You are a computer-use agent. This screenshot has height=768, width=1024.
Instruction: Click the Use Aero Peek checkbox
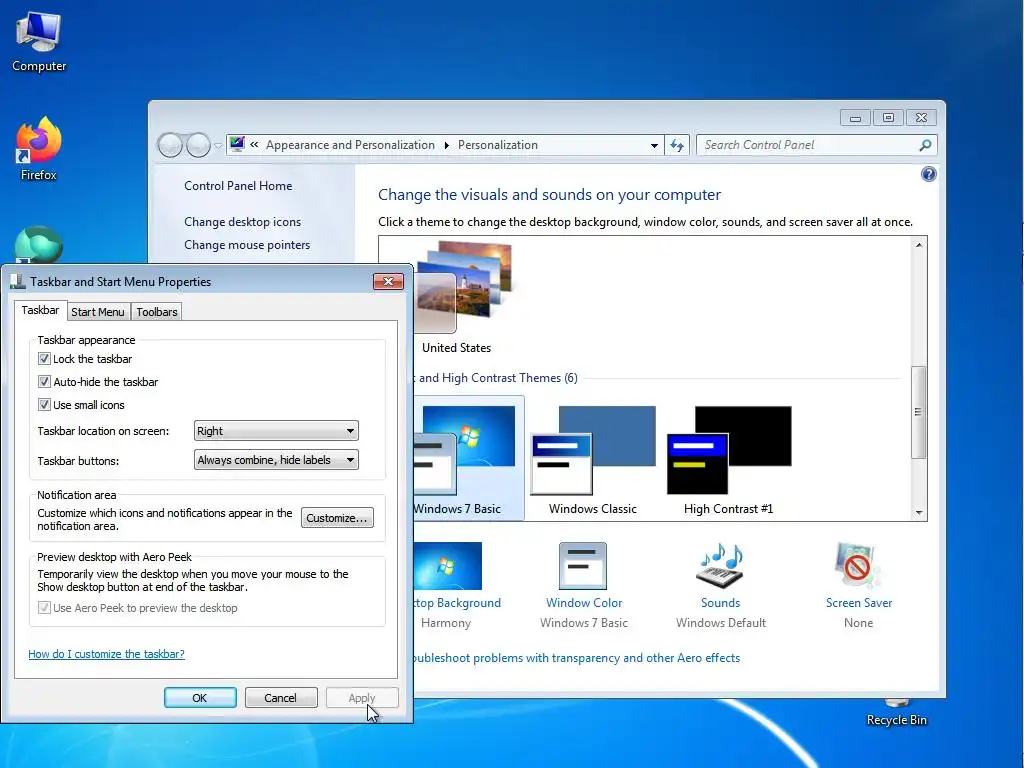44,607
